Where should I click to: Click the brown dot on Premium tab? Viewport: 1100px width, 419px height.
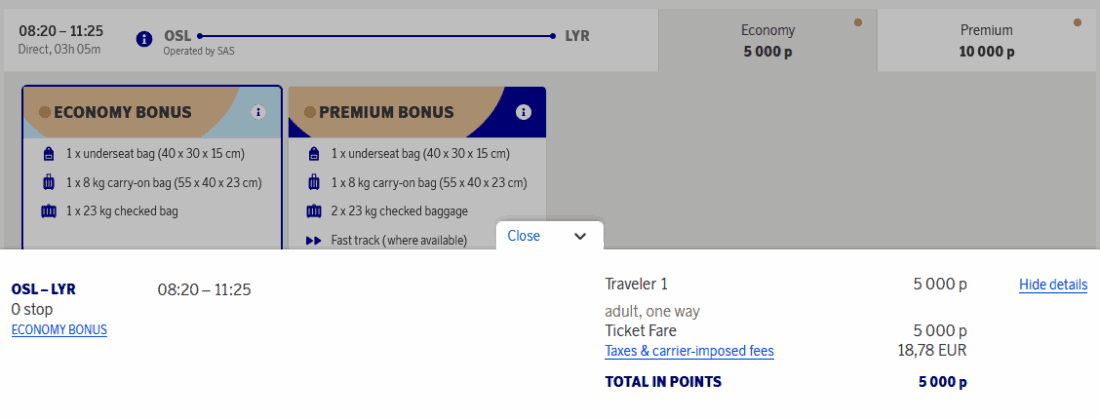[x=1077, y=22]
